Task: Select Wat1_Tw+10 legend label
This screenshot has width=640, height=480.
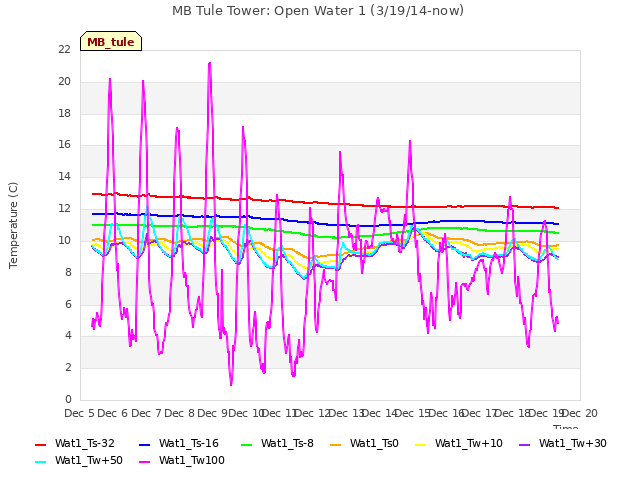Action: (469, 443)
